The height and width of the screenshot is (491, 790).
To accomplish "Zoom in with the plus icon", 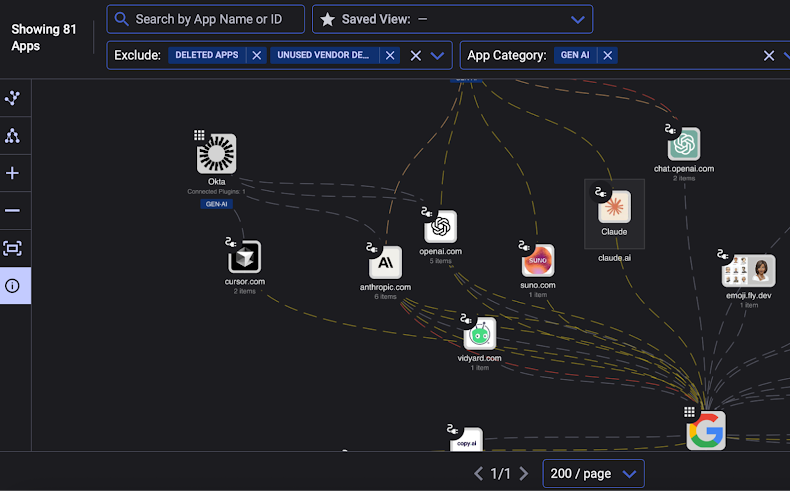I will 13,173.
